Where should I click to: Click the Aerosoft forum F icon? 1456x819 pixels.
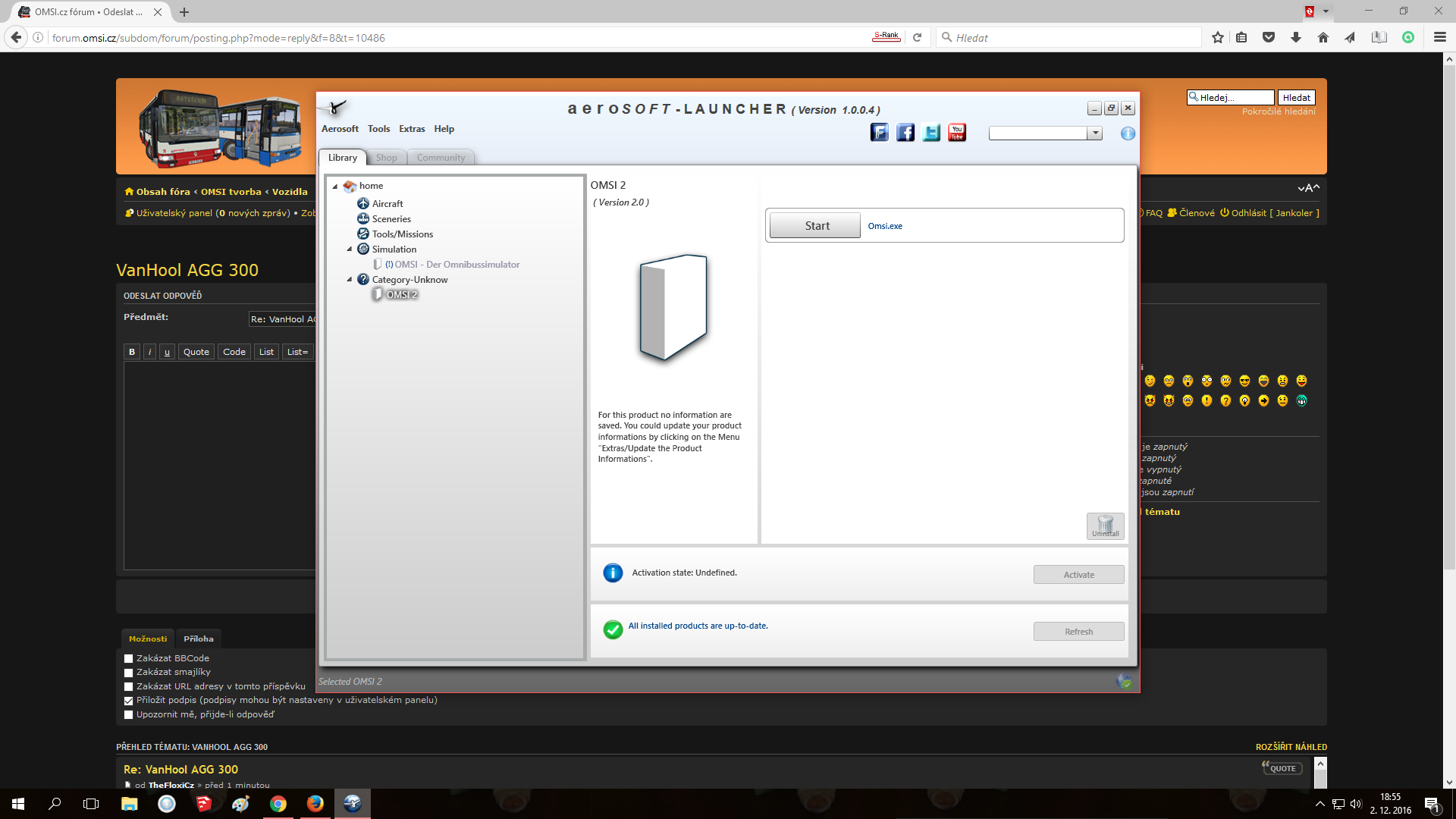click(879, 133)
